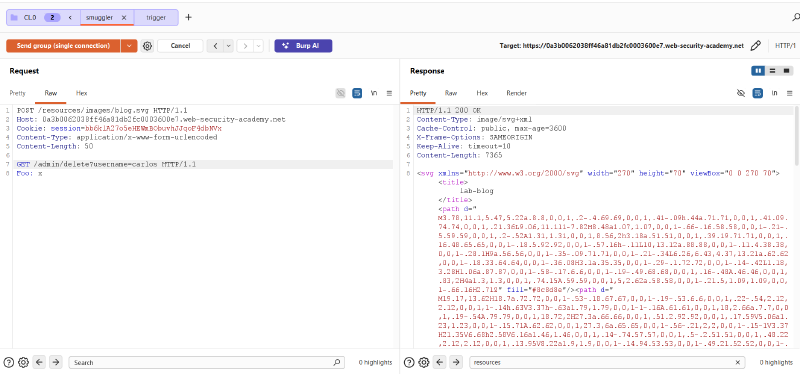The image size is (800, 374).
Task: Open the tab search magnifier icon
Action: coord(795,17)
